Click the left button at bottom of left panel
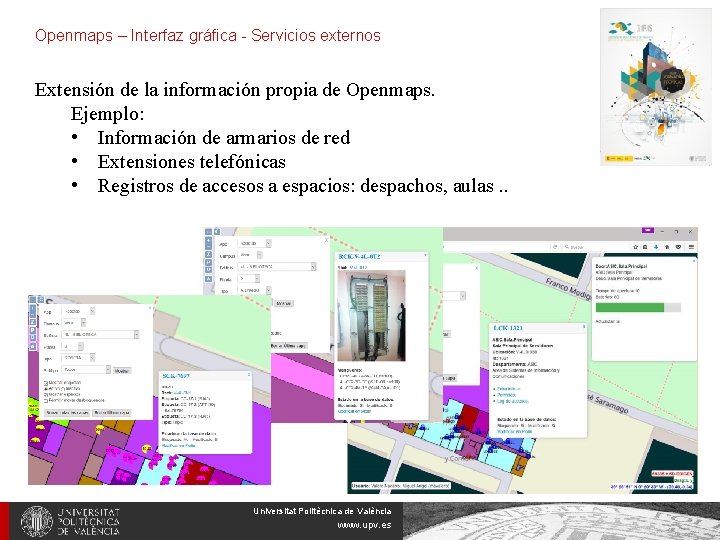This screenshot has height=540, width=720. pyautogui.click(x=67, y=413)
